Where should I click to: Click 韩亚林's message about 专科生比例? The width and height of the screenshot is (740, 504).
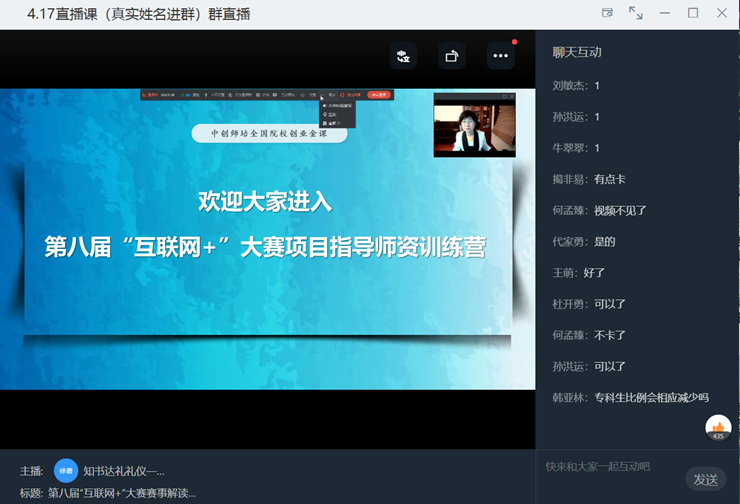point(650,397)
